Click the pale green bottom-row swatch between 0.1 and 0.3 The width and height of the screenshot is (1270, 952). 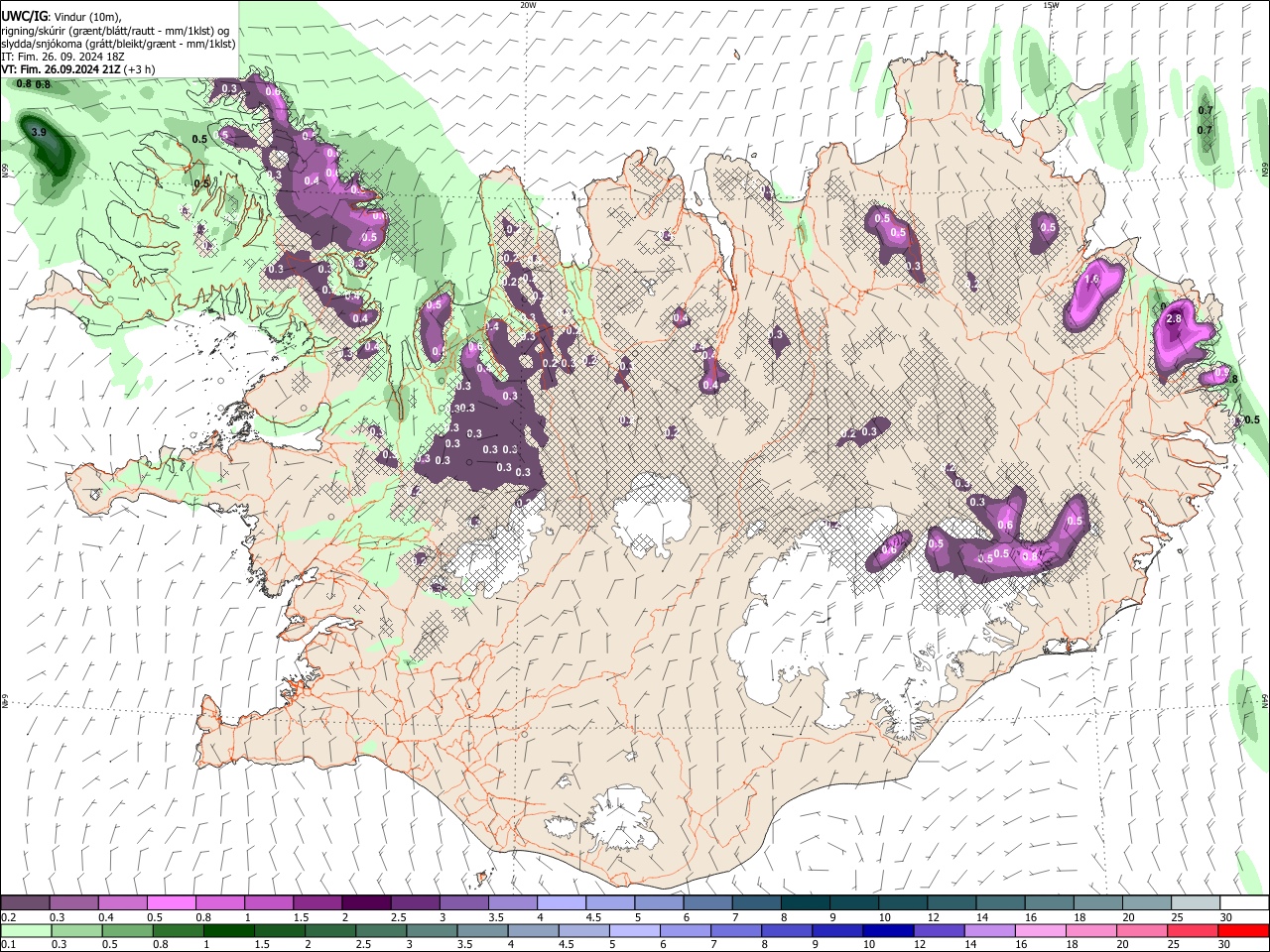pyautogui.click(x=27, y=930)
